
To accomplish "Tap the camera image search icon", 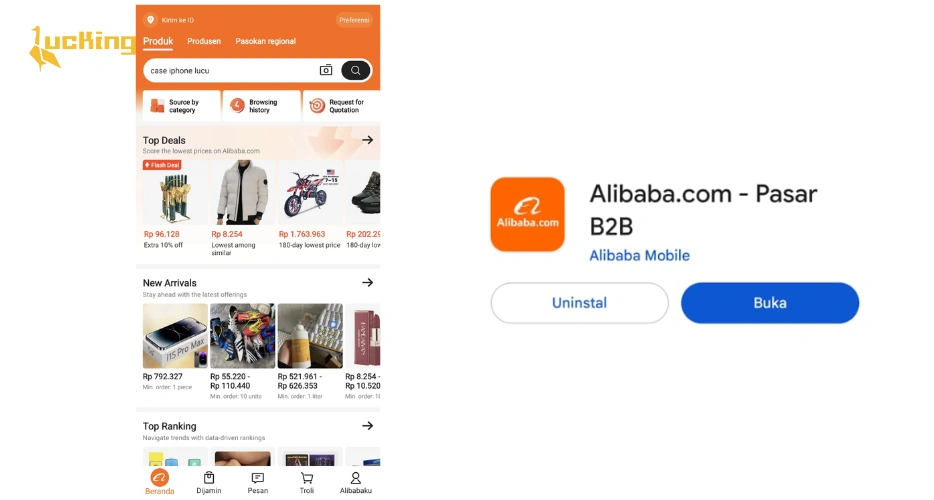I will [x=326, y=70].
